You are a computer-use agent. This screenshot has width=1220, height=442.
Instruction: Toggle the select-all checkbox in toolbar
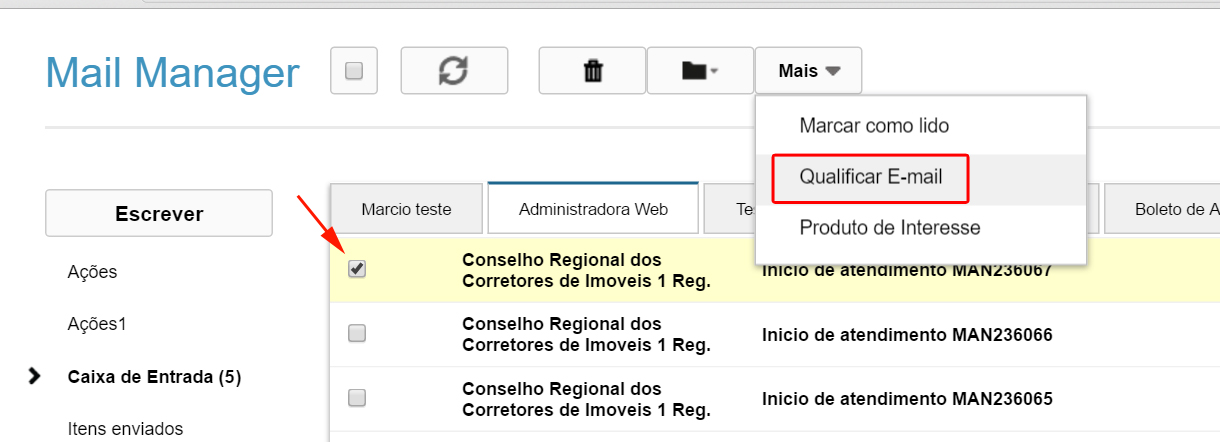353,71
